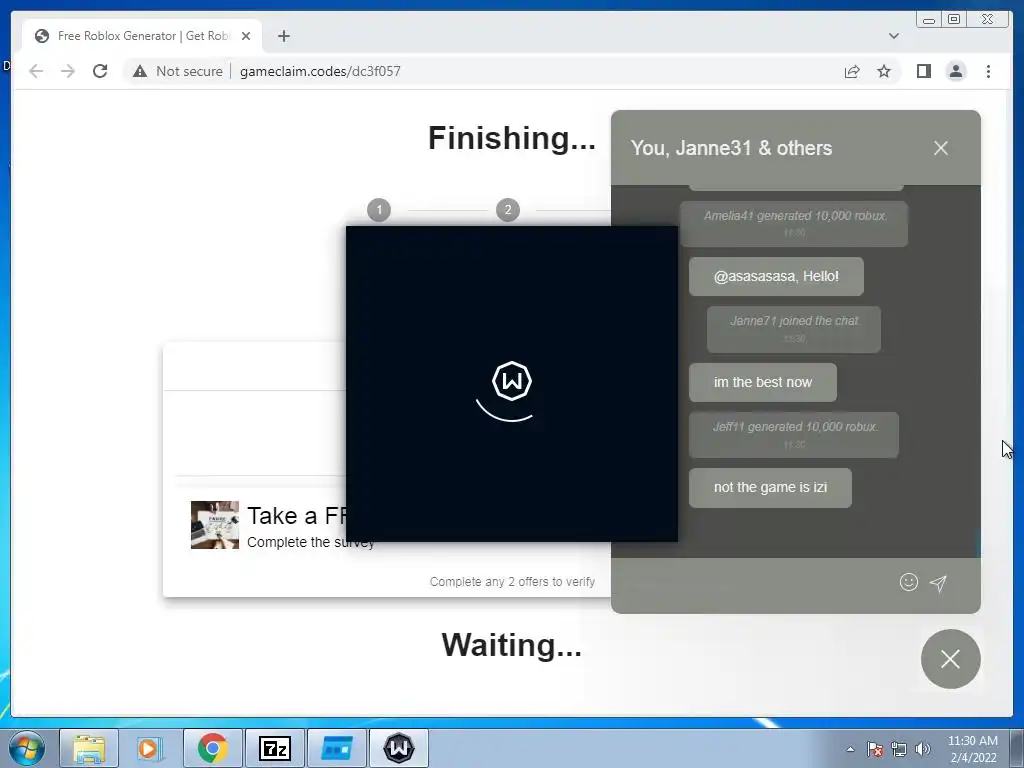The height and width of the screenshot is (768, 1024).
Task: Open the survey offer thumbnail image
Action: point(215,525)
